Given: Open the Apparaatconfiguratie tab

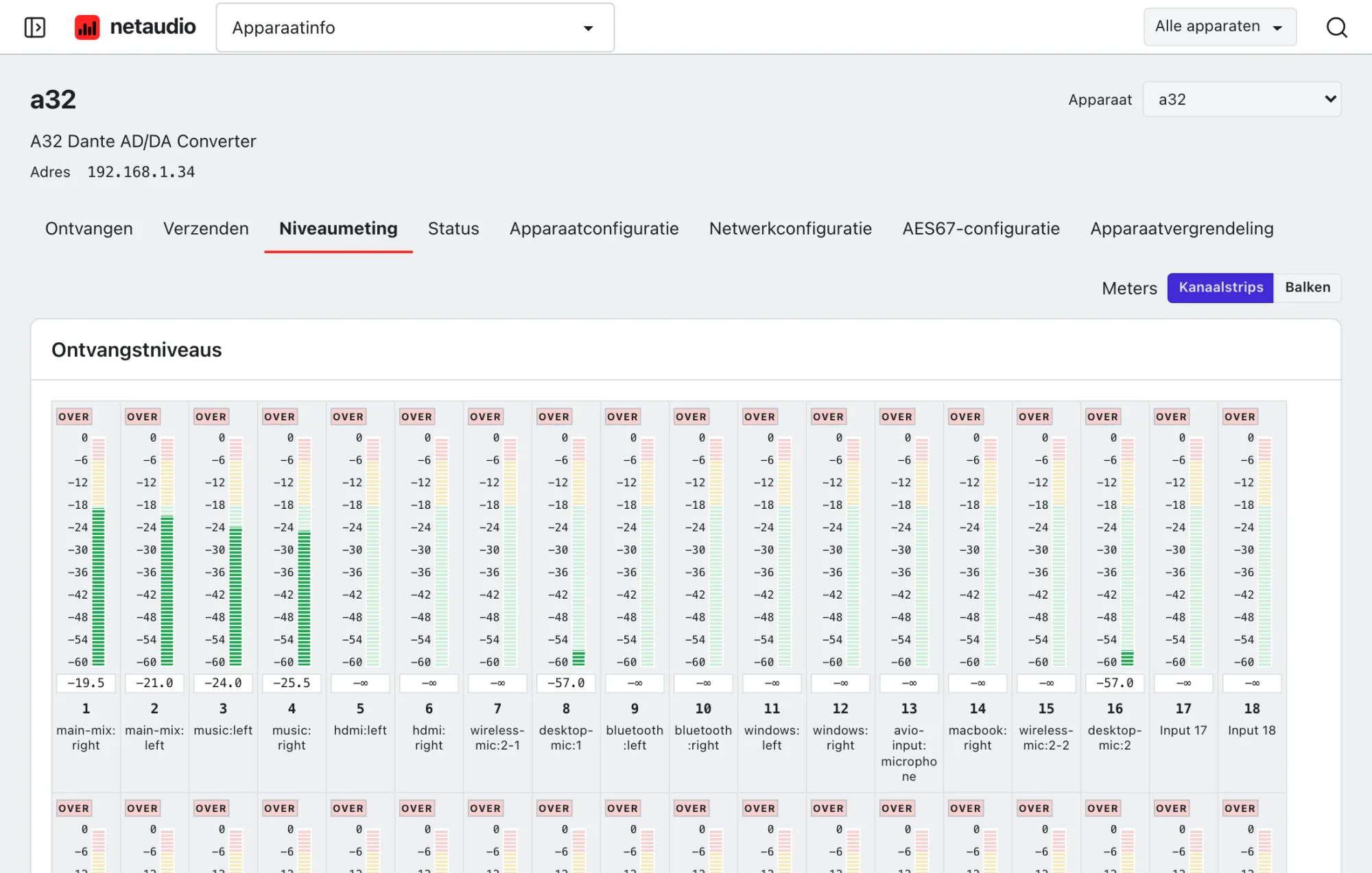Looking at the screenshot, I should pyautogui.click(x=594, y=228).
